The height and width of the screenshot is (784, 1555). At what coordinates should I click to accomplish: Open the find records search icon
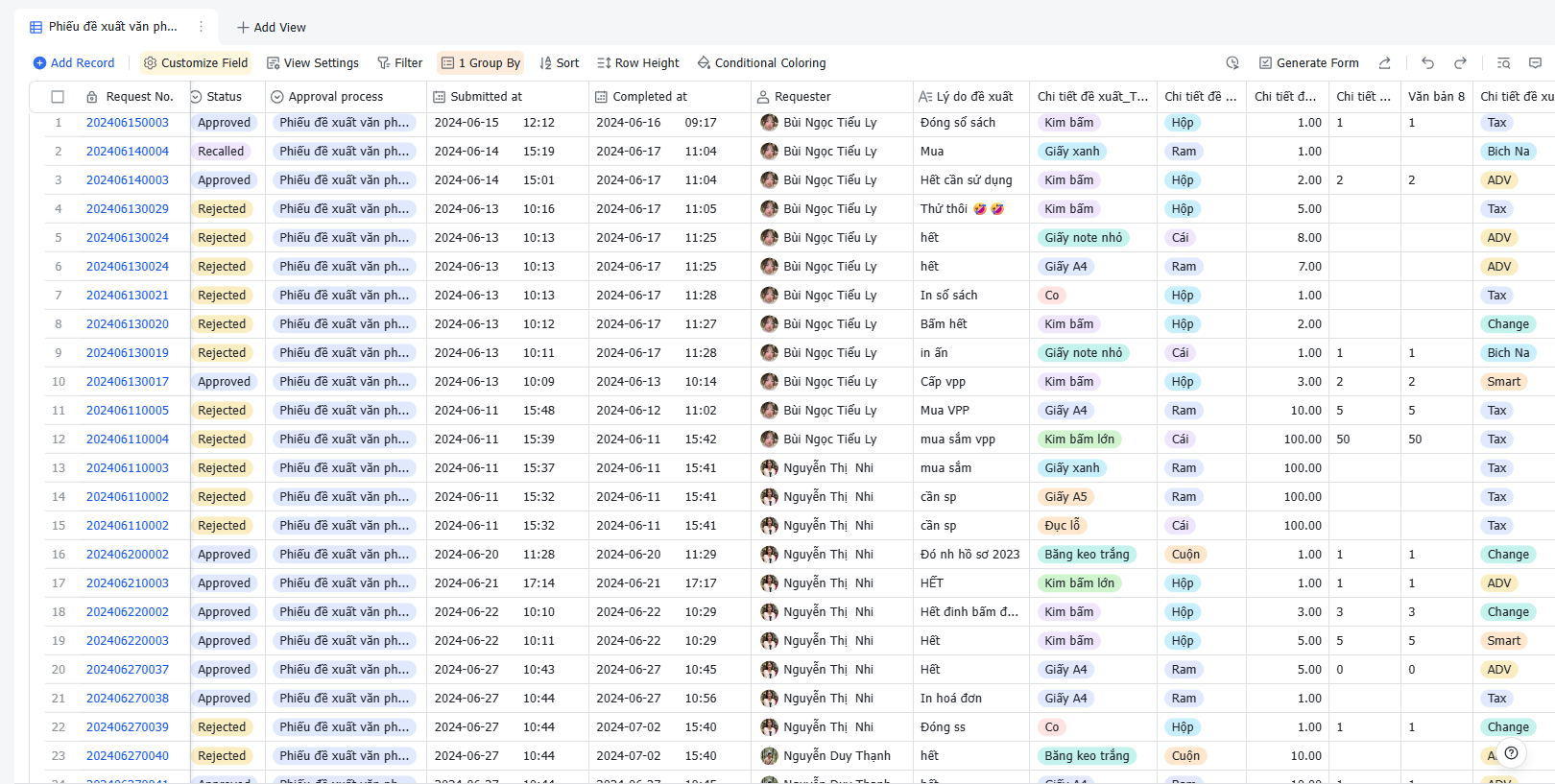pos(1503,62)
